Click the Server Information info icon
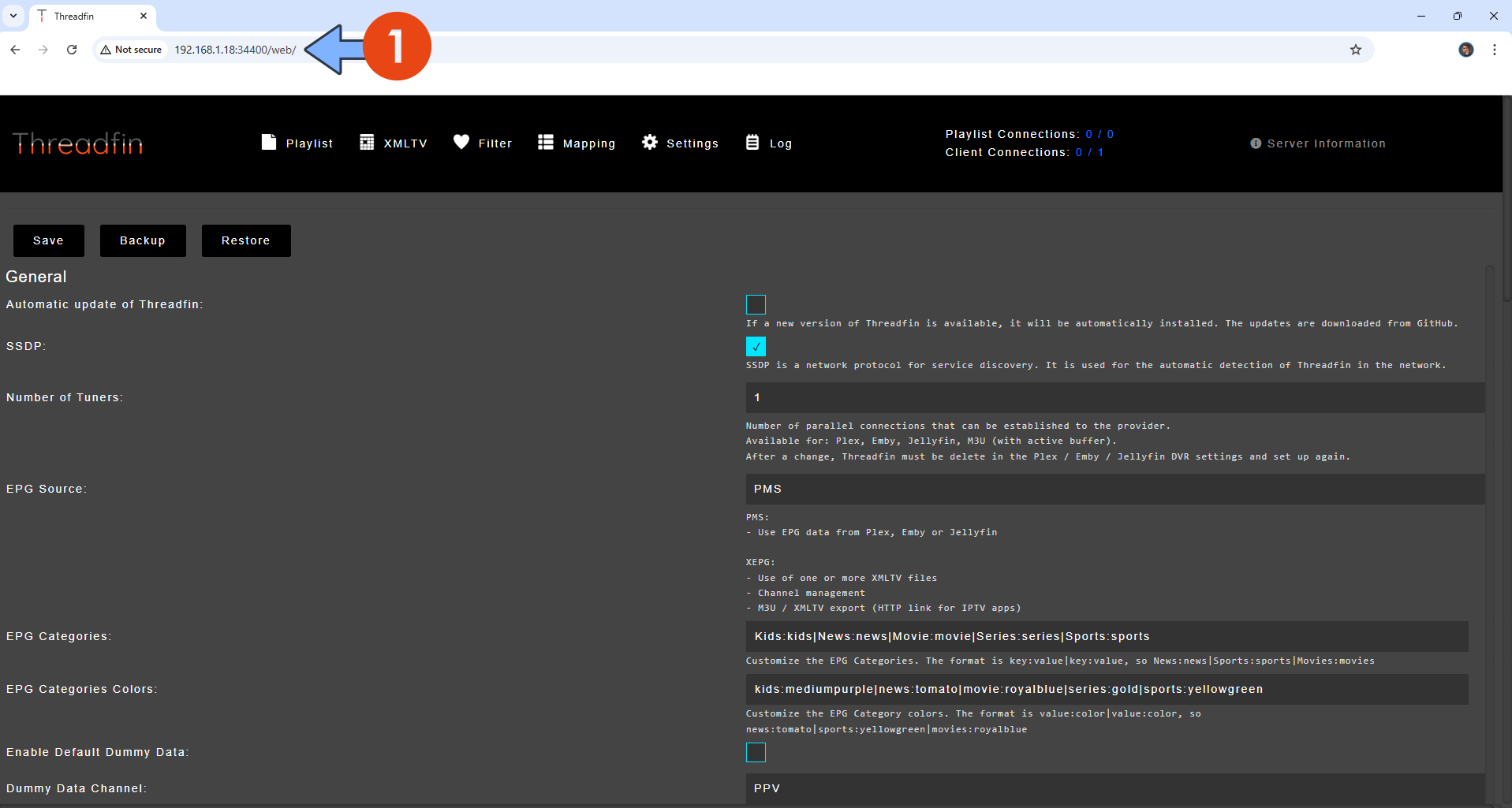The height and width of the screenshot is (808, 1512). point(1256,143)
